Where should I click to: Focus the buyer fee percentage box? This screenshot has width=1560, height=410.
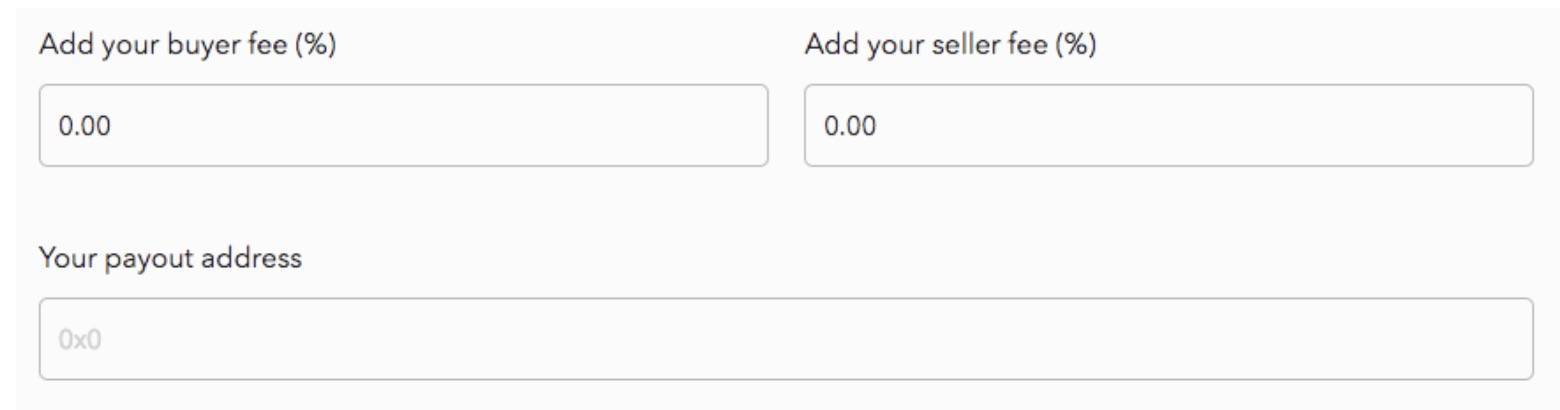click(x=403, y=125)
